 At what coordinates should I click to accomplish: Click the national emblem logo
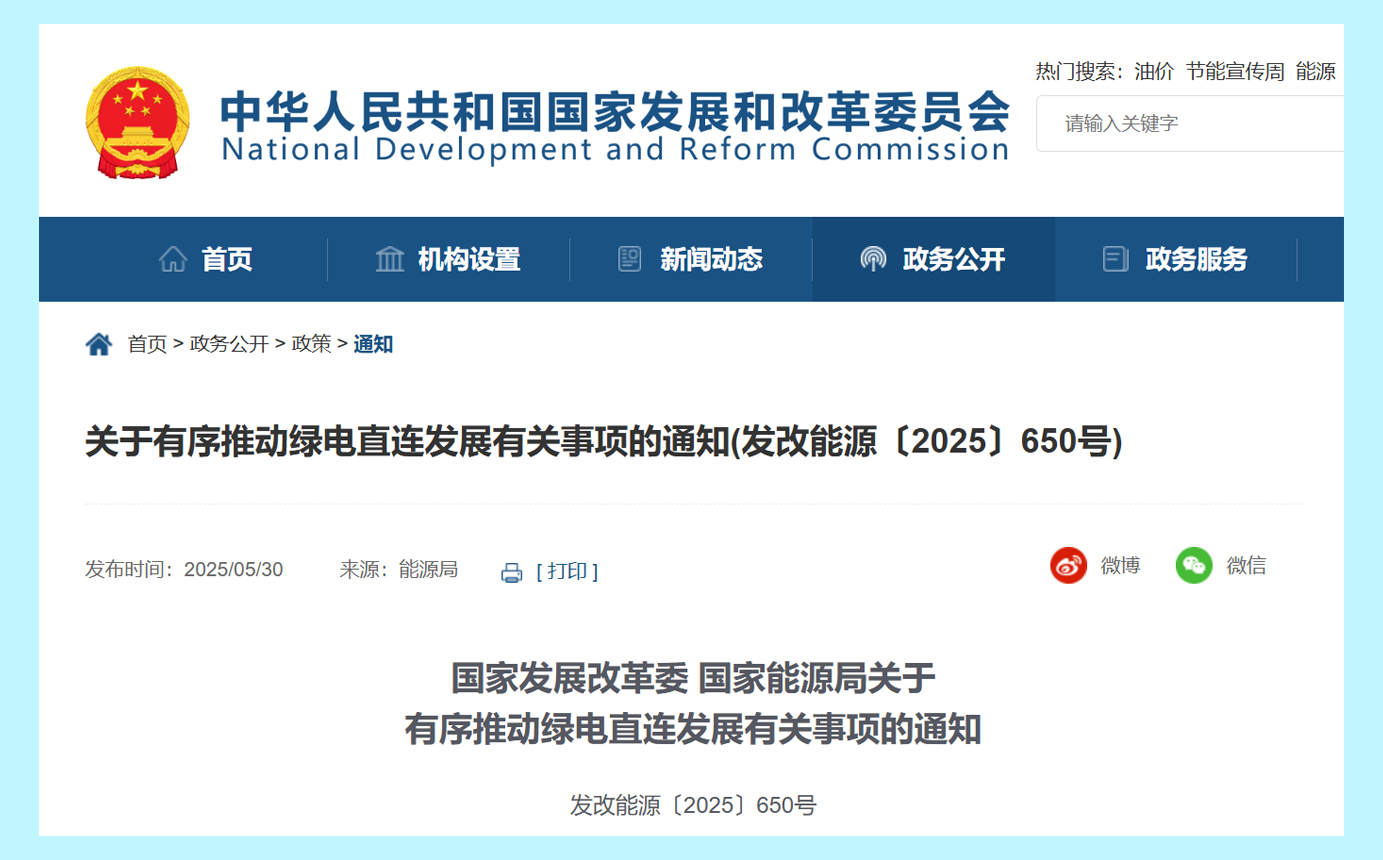click(x=137, y=123)
